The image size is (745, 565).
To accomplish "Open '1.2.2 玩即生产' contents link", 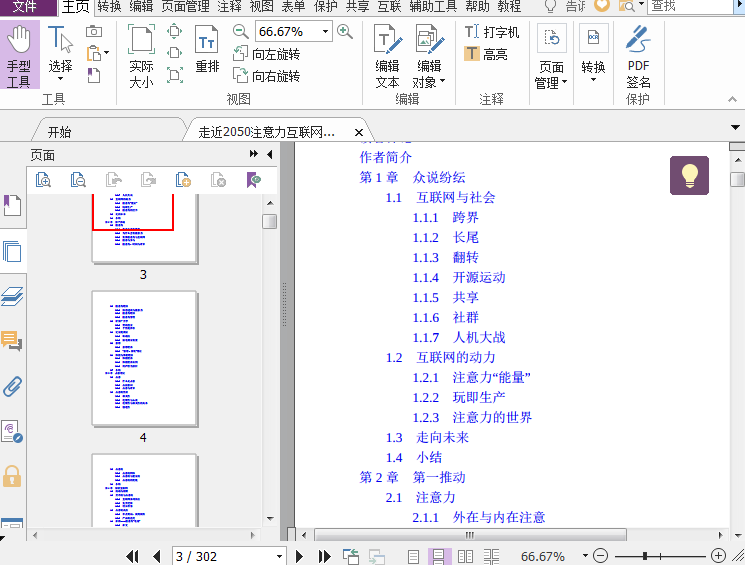I will pyautogui.click(x=458, y=397).
